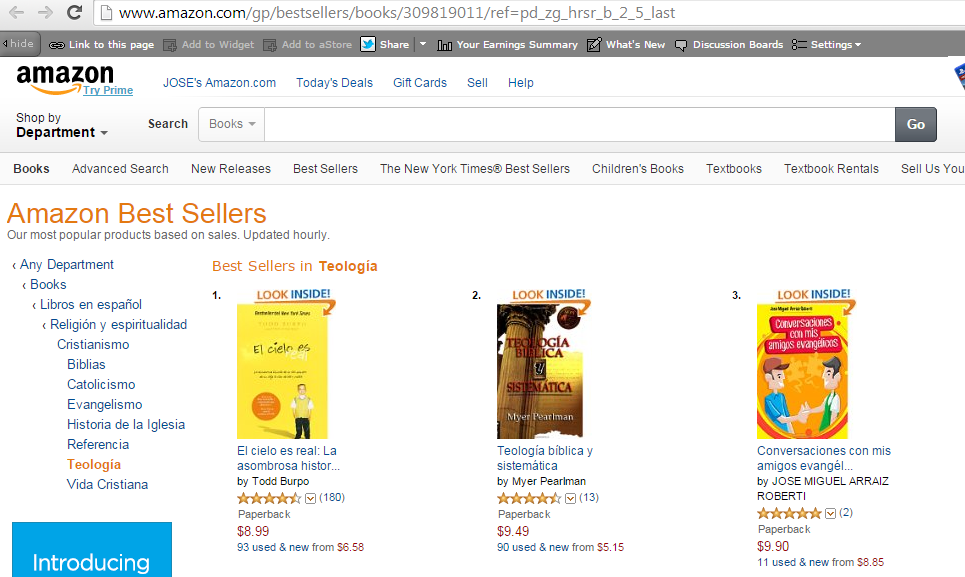This screenshot has height=577, width=965.
Task: Expand rating details for El cielo es real
Action: (310, 498)
